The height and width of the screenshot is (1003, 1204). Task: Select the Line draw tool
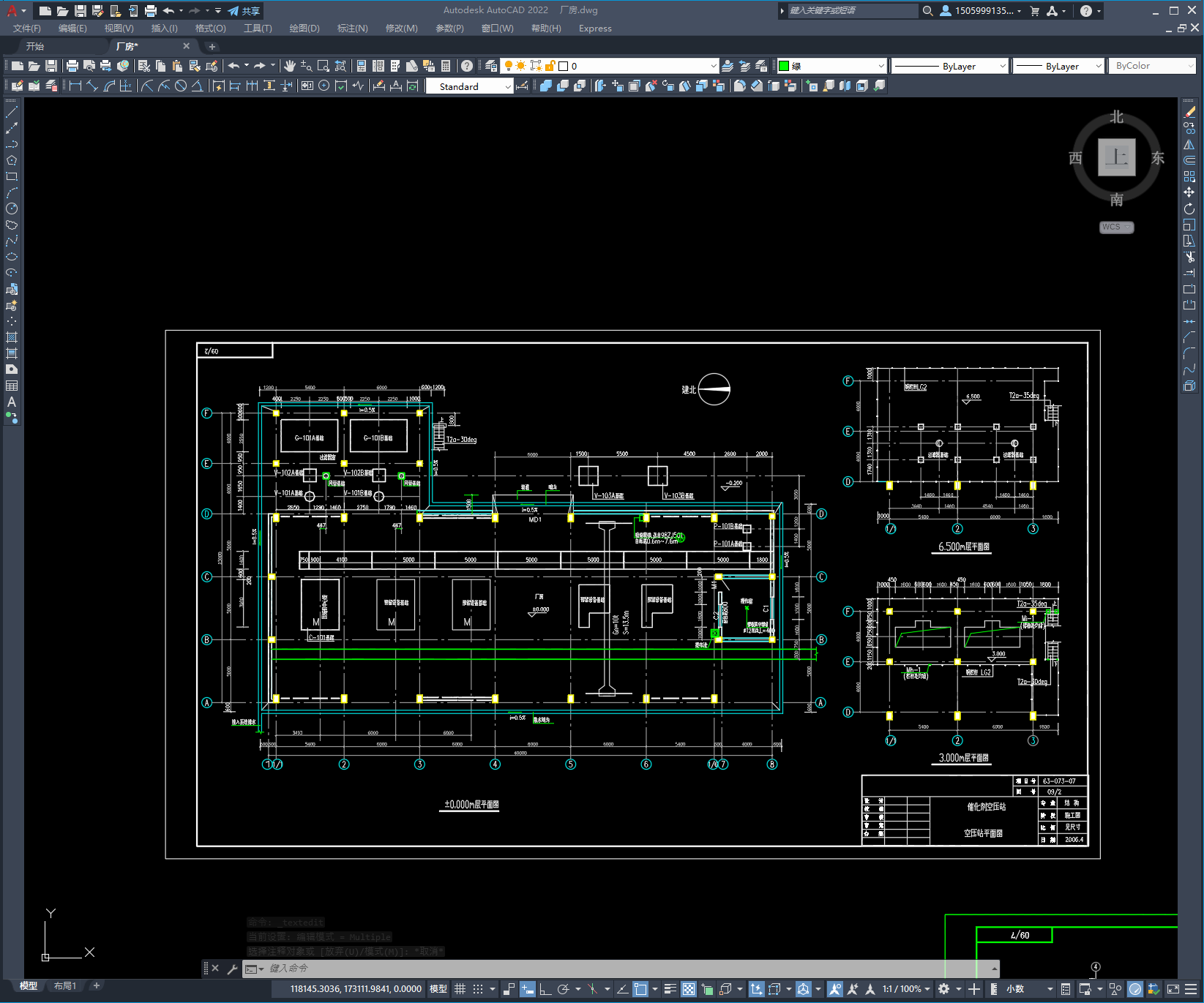12,112
